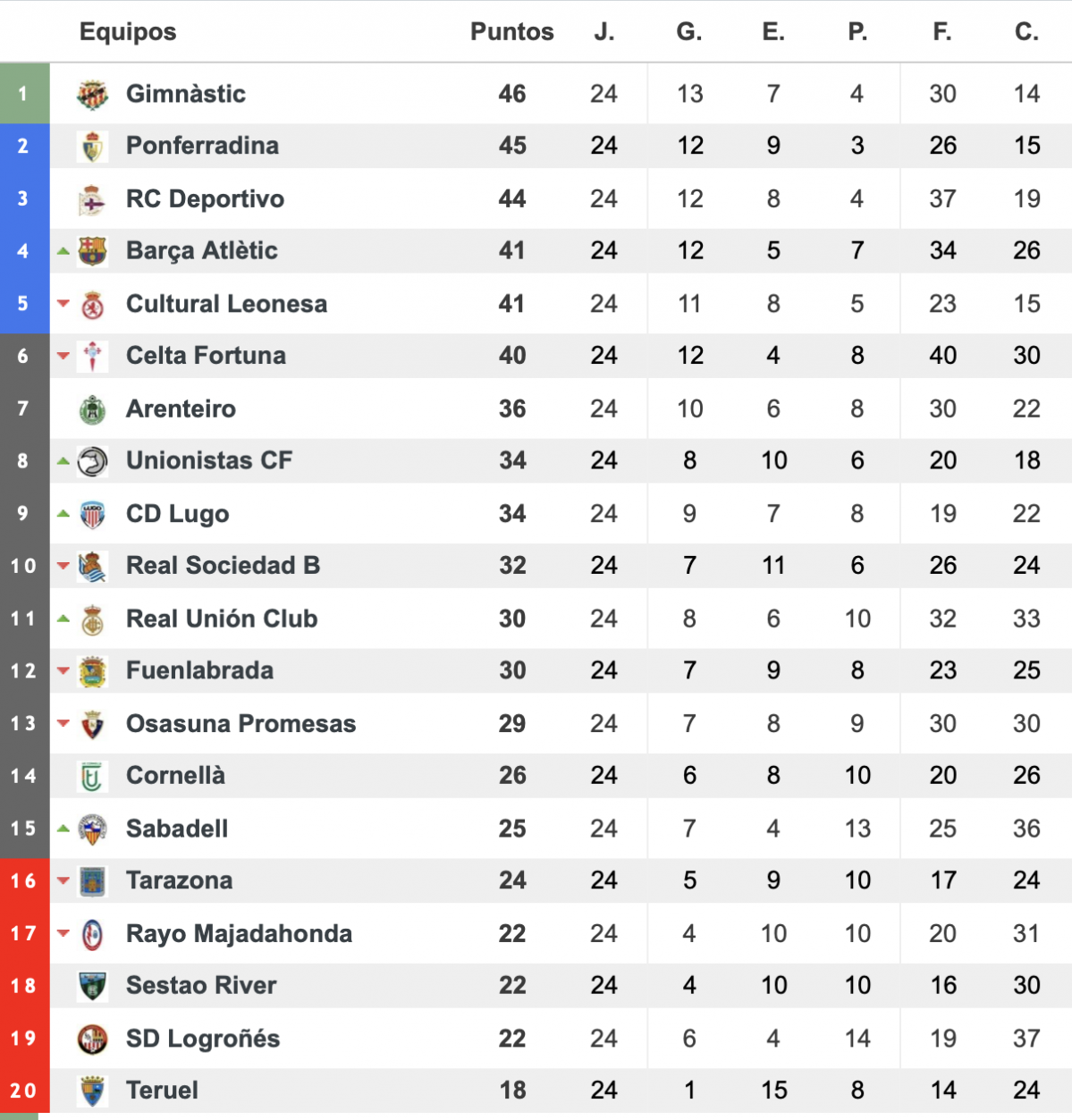The image size is (1072, 1120).
Task: Click the Barça Atlètic club badge
Action: tap(92, 251)
